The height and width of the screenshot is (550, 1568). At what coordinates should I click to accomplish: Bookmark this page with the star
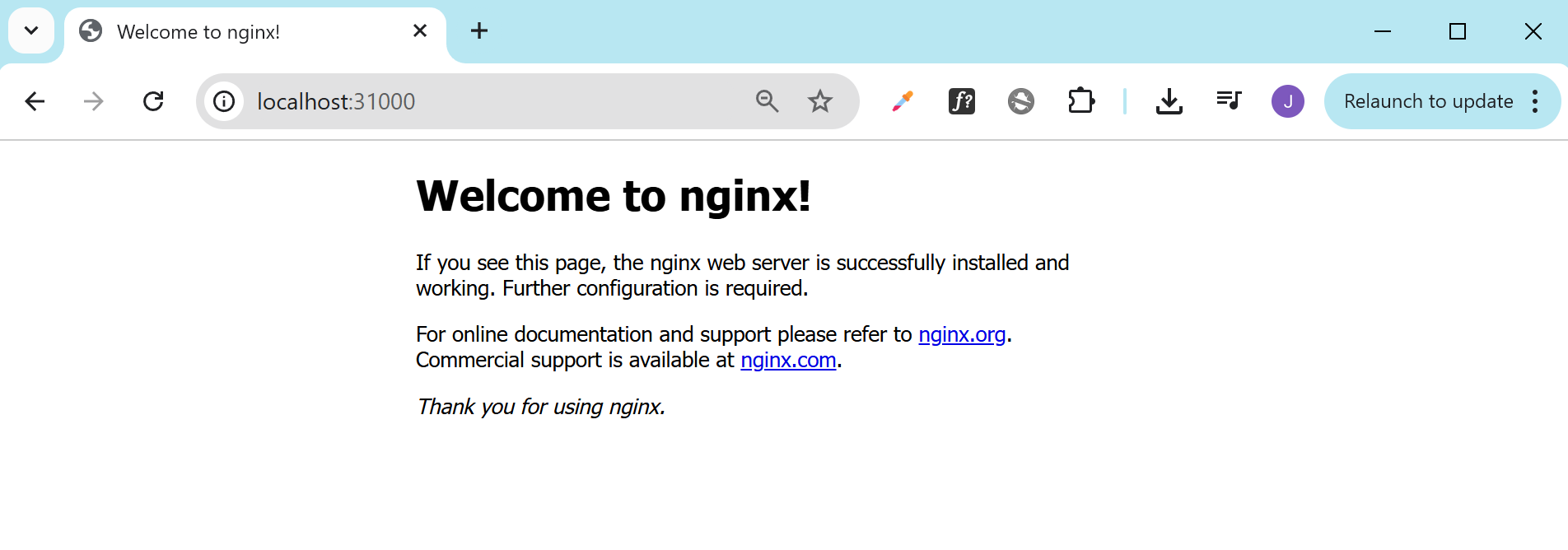[820, 101]
